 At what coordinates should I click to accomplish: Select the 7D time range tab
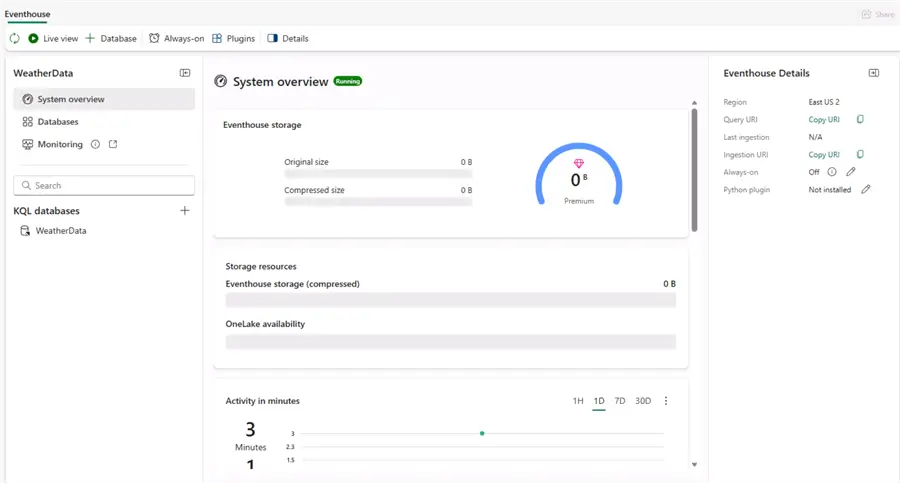click(620, 401)
